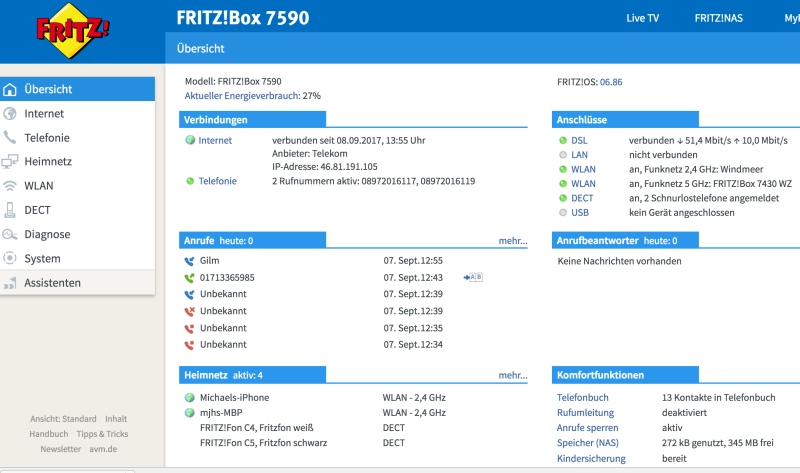
Task: Open FRITZ!NAS in top bar
Action: [718, 18]
